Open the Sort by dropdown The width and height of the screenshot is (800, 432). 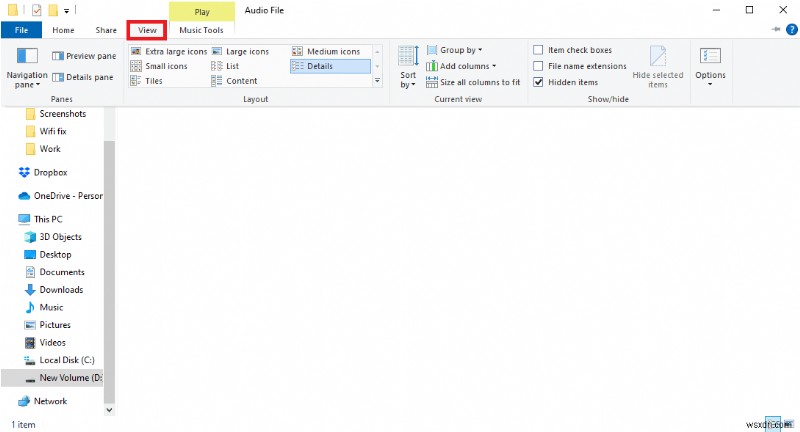point(408,68)
